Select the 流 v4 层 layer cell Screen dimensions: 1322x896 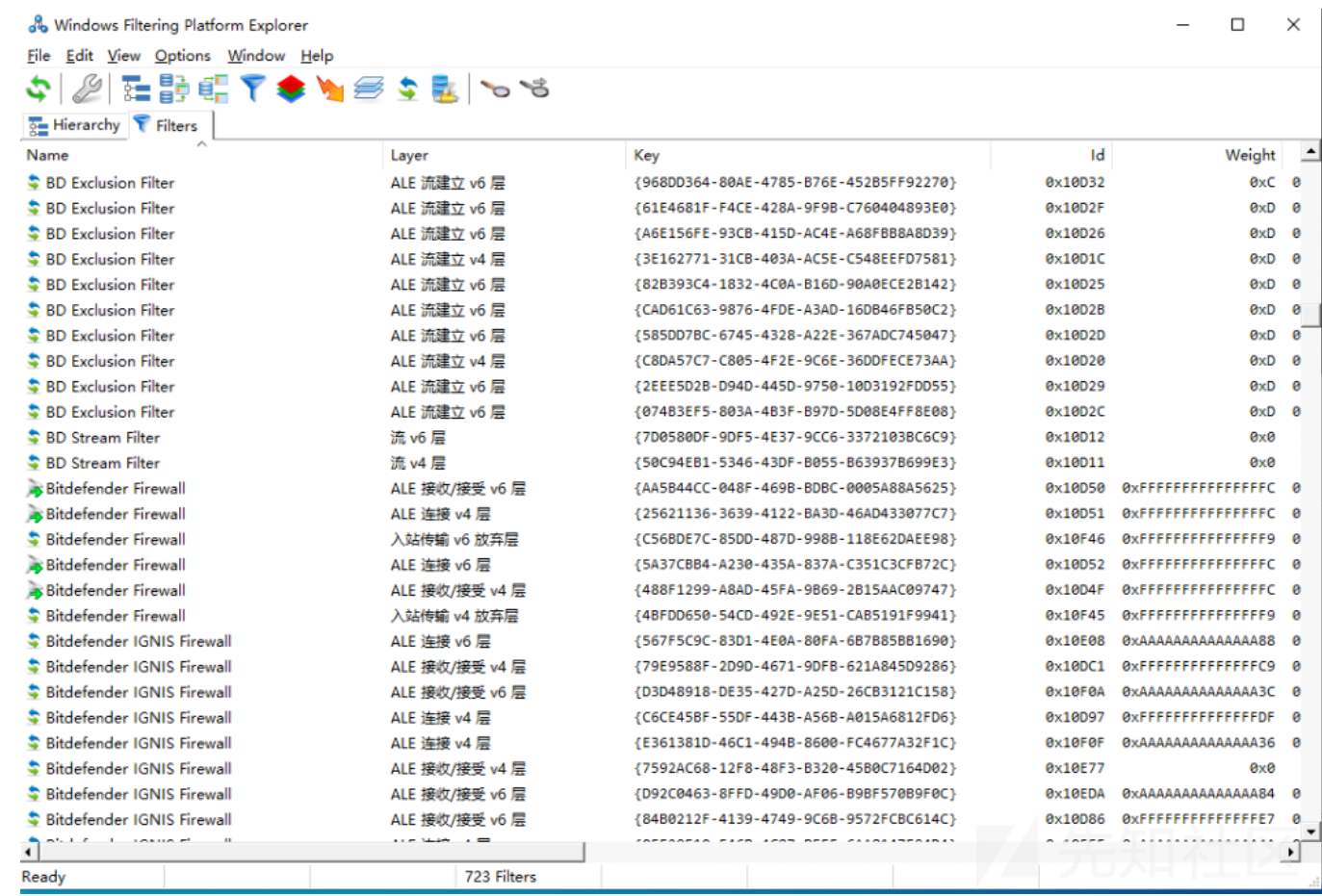coord(418,463)
